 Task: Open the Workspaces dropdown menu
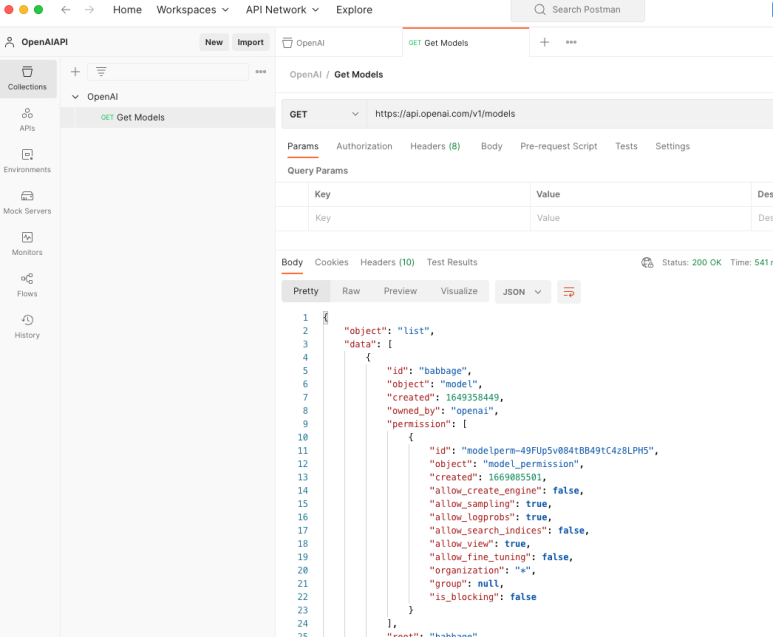point(193,10)
